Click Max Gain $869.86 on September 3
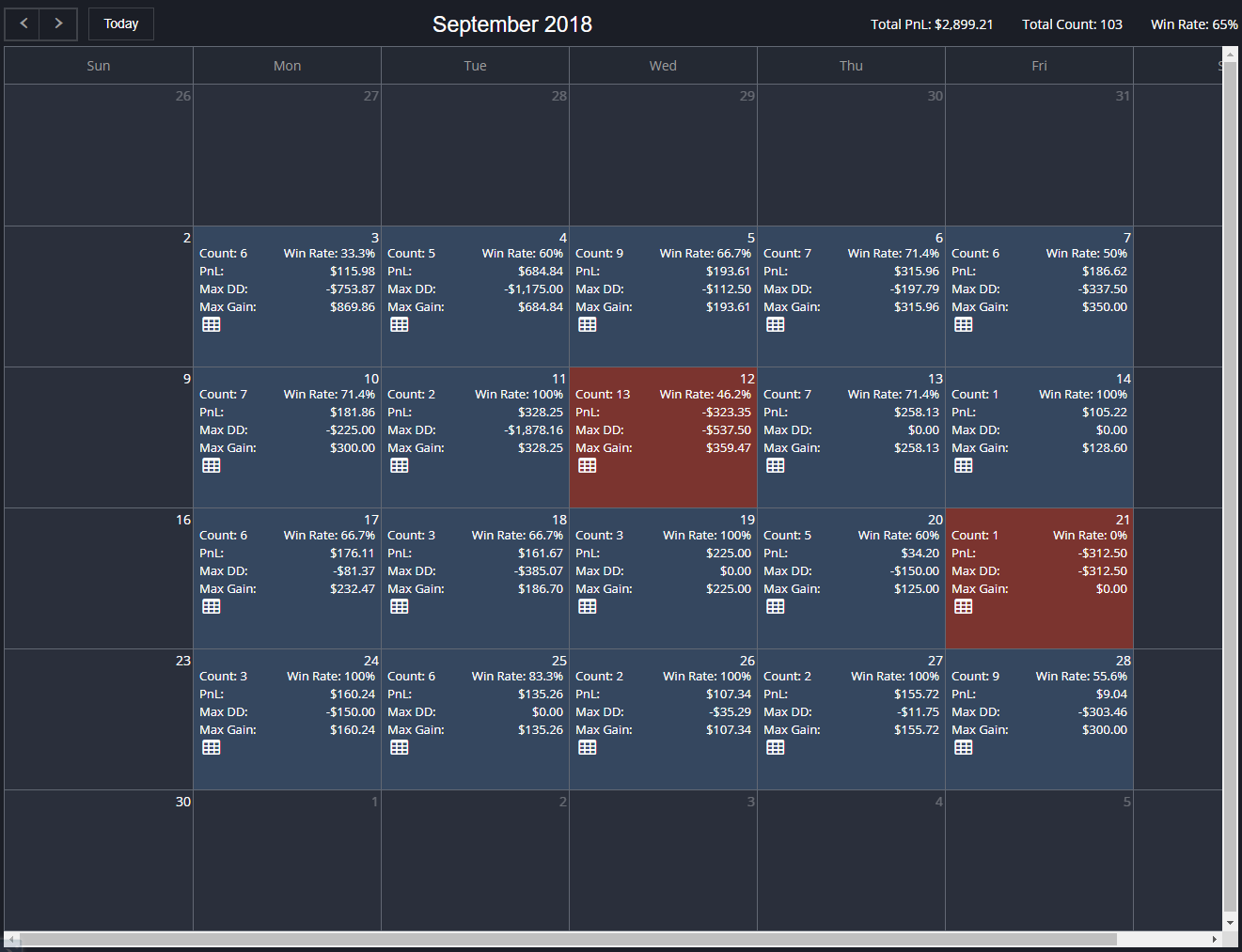 (353, 307)
